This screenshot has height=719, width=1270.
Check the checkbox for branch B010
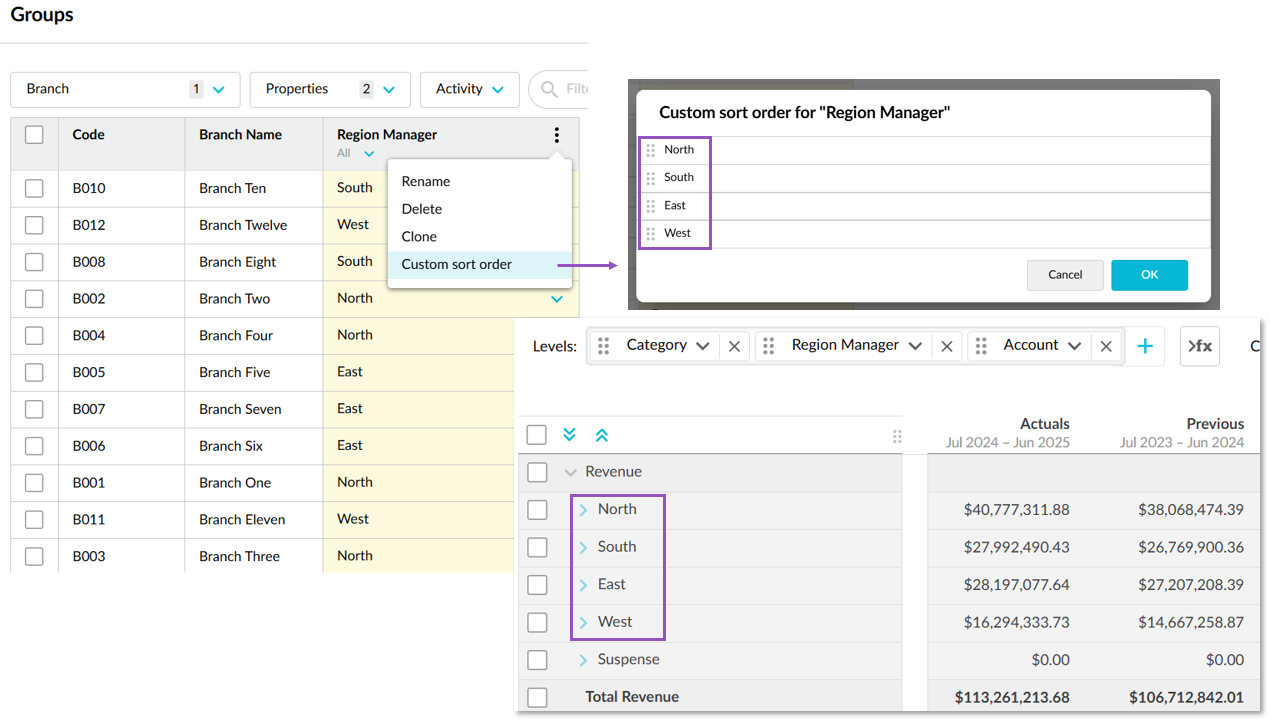(x=34, y=188)
